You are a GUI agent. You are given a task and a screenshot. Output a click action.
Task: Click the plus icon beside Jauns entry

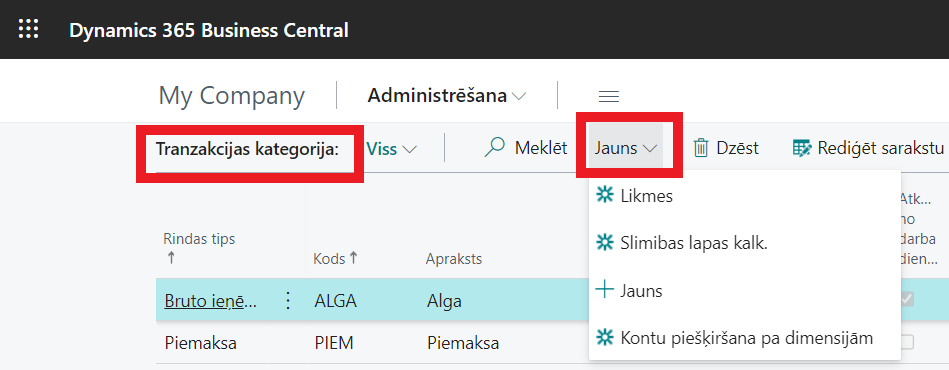pos(605,290)
